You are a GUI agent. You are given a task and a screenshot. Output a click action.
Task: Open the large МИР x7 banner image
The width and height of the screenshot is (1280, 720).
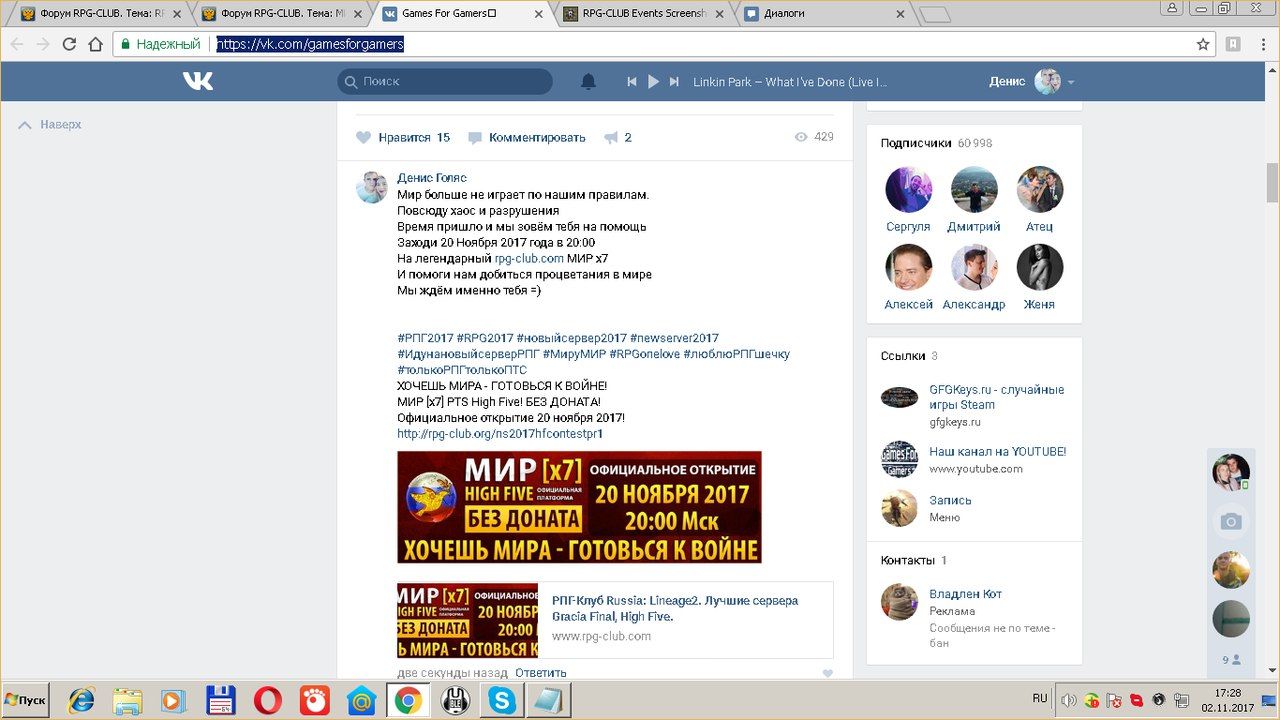pyautogui.click(x=579, y=507)
